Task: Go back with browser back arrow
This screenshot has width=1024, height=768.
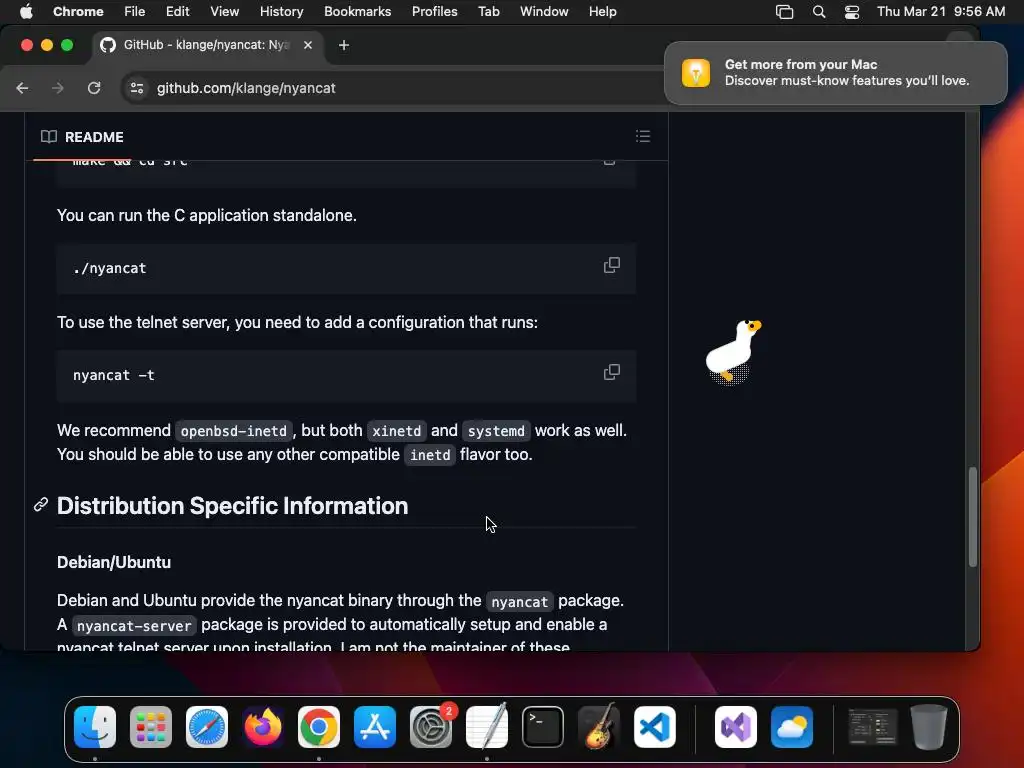Action: click(22, 88)
